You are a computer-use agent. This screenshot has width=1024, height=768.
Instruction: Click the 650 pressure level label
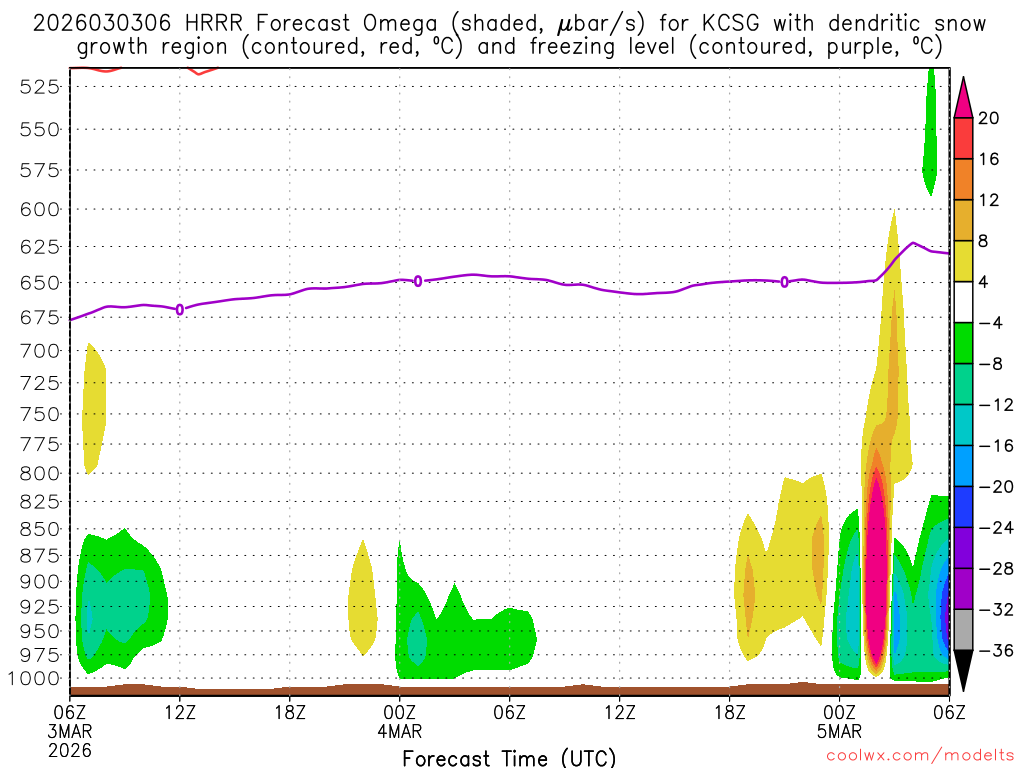40,283
